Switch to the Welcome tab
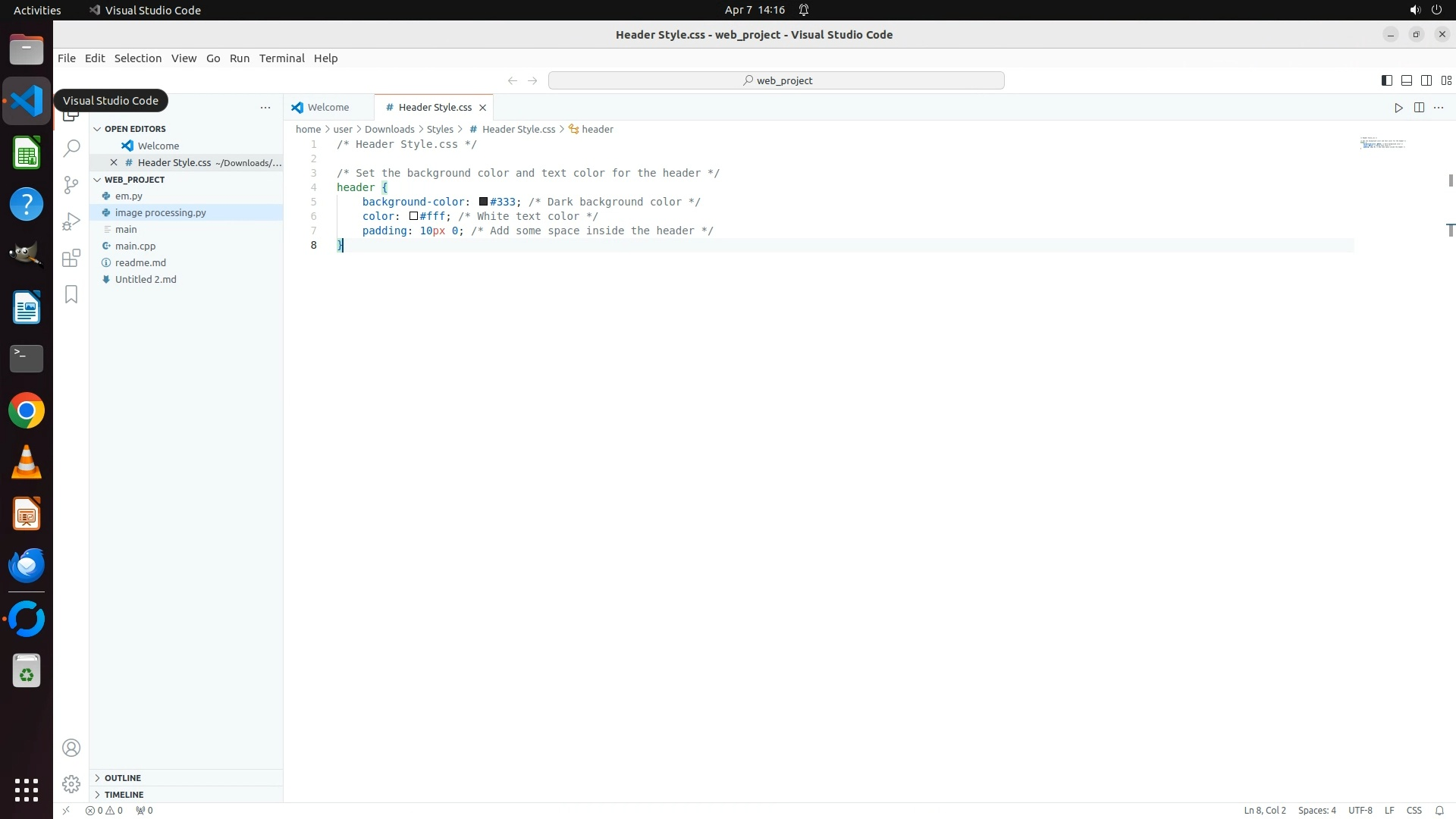The image size is (1456, 819). (328, 108)
